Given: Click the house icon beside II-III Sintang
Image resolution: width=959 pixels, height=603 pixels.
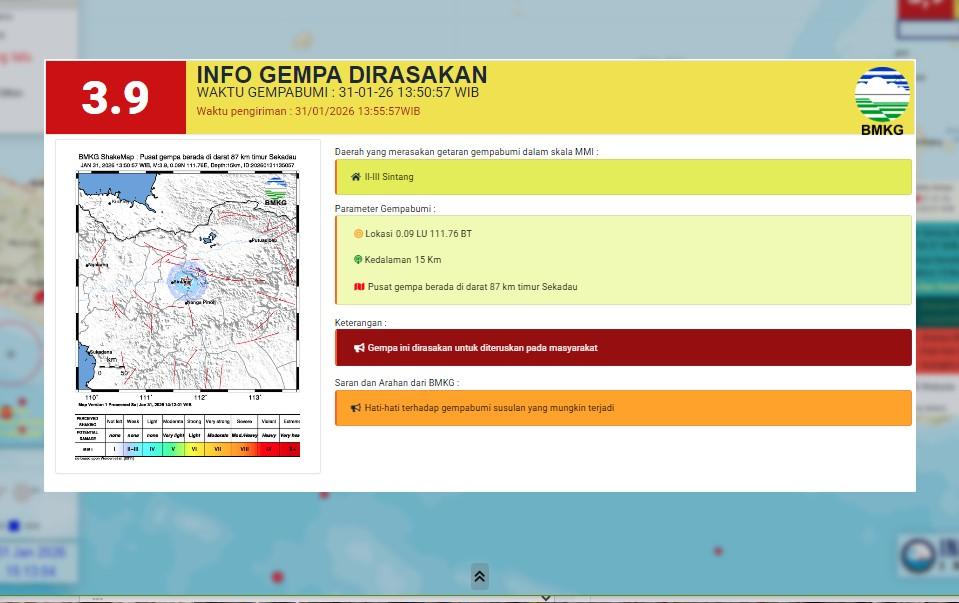Looking at the screenshot, I should pyautogui.click(x=356, y=177).
